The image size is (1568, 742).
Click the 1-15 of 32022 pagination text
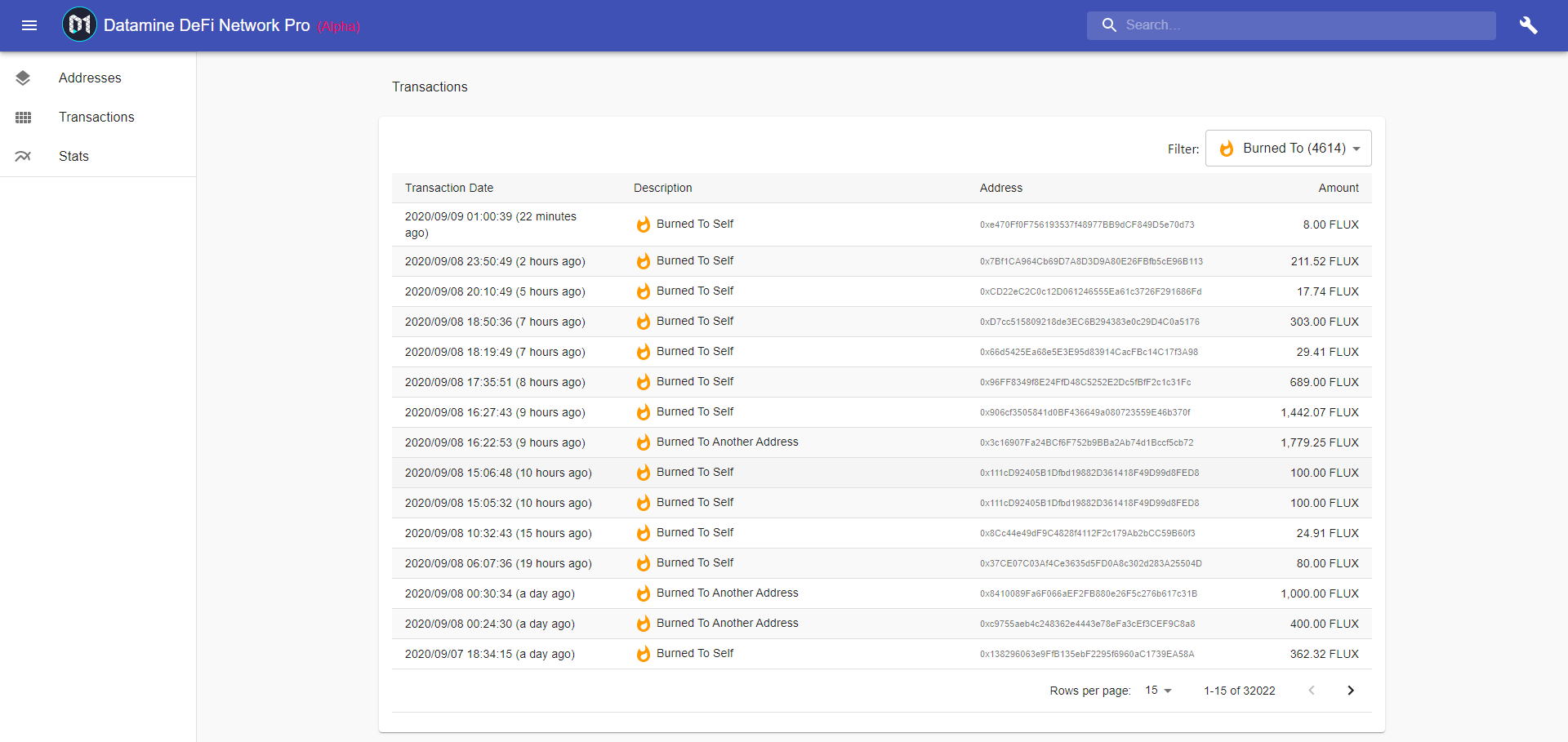point(1239,691)
